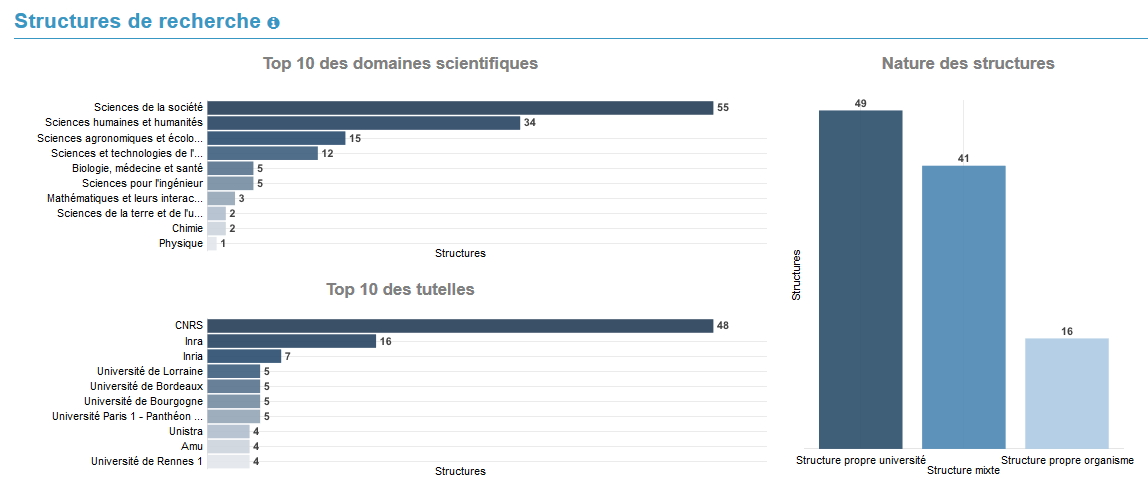Click the Structure mixte axis label
This screenshot has width=1148, height=504.
pos(964,472)
